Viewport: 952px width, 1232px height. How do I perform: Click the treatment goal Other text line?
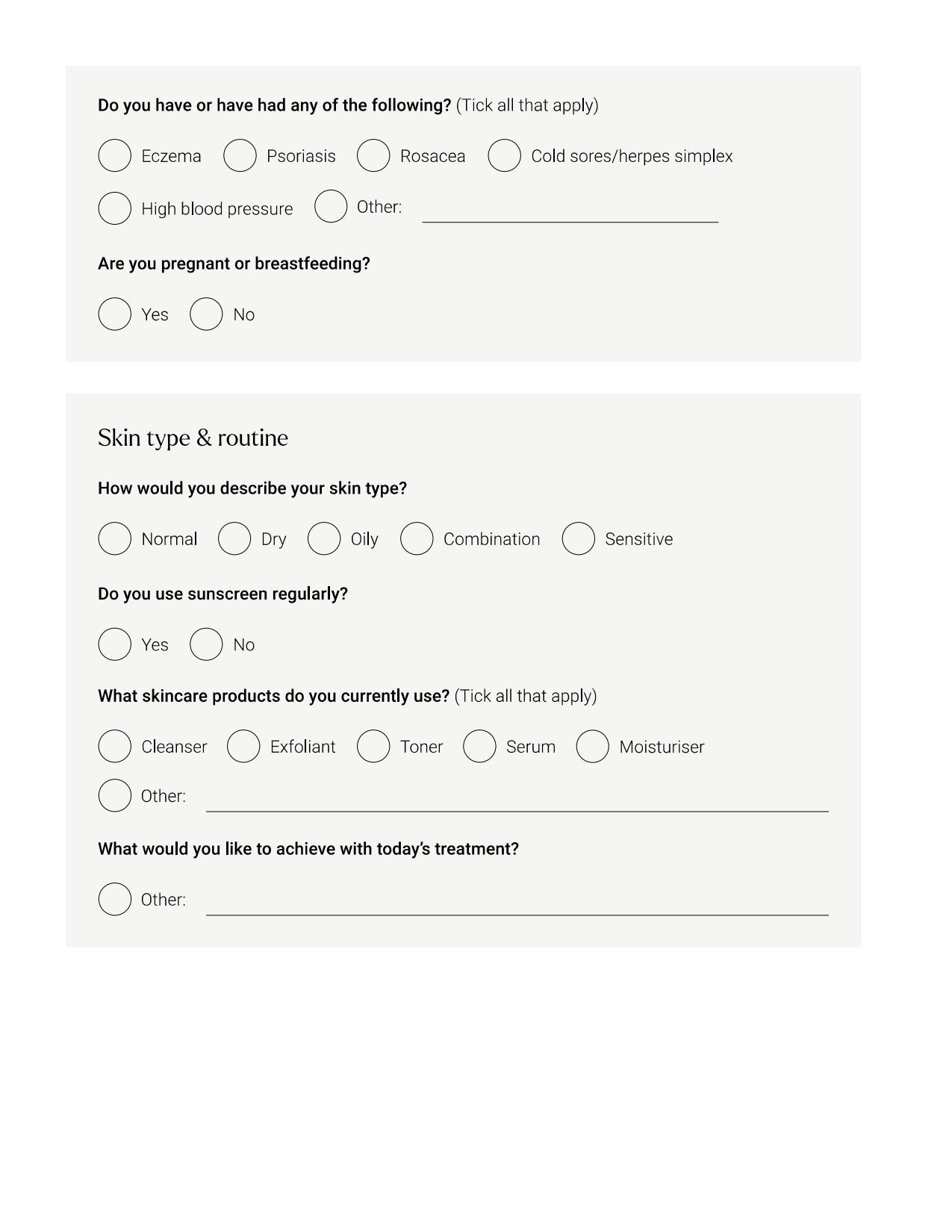point(517,906)
